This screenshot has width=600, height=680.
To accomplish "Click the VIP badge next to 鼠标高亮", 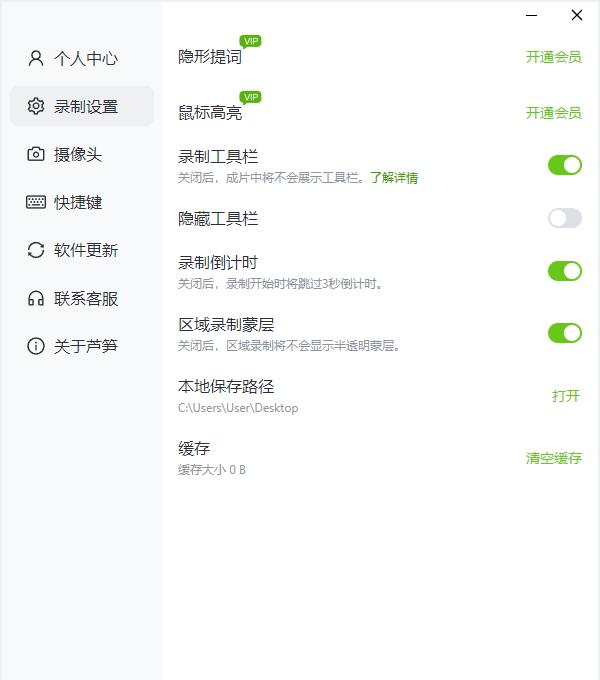I will [251, 97].
